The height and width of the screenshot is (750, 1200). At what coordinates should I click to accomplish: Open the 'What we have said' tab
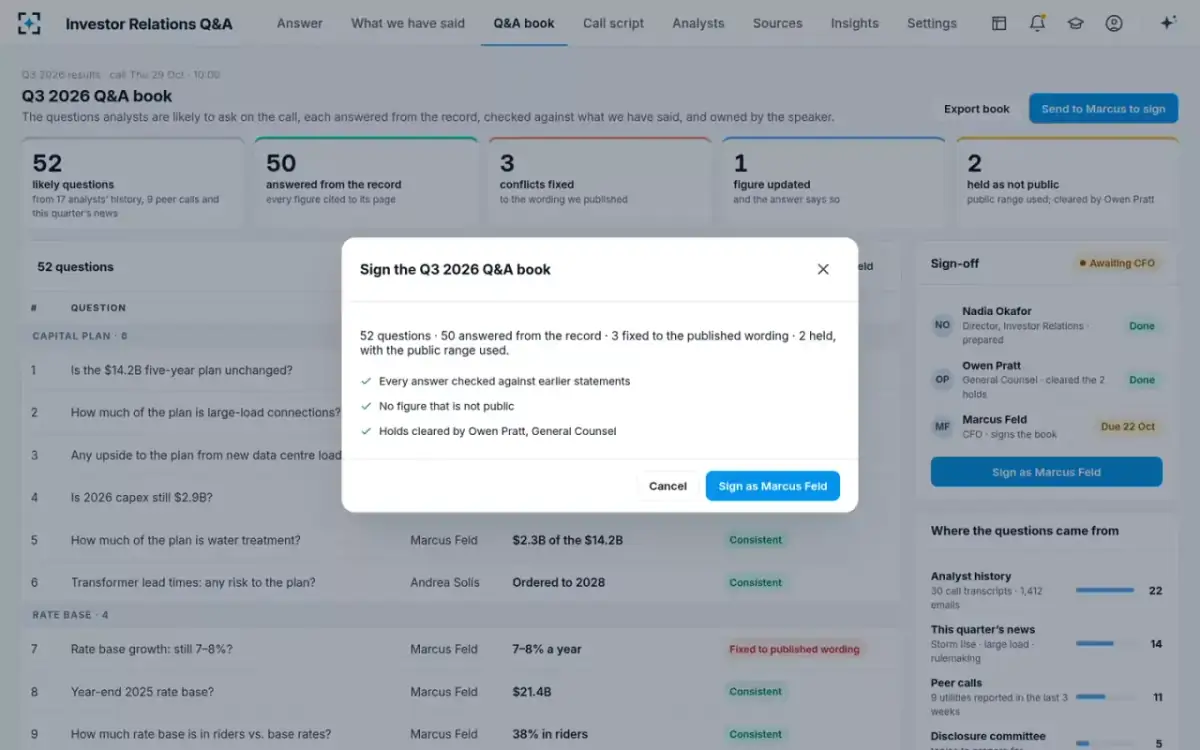pyautogui.click(x=408, y=23)
